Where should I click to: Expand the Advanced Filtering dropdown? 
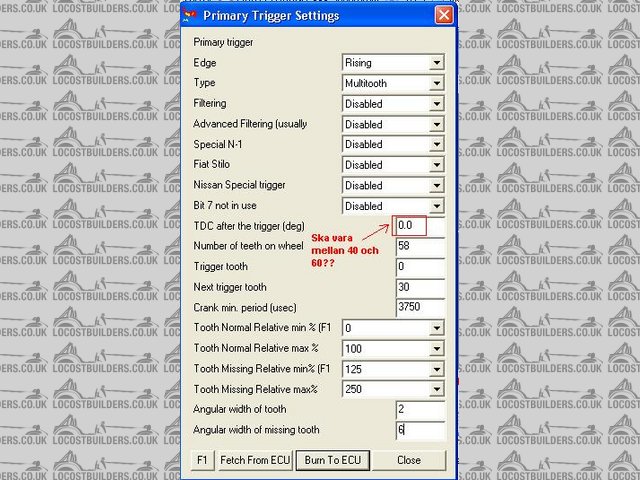(x=393, y=124)
